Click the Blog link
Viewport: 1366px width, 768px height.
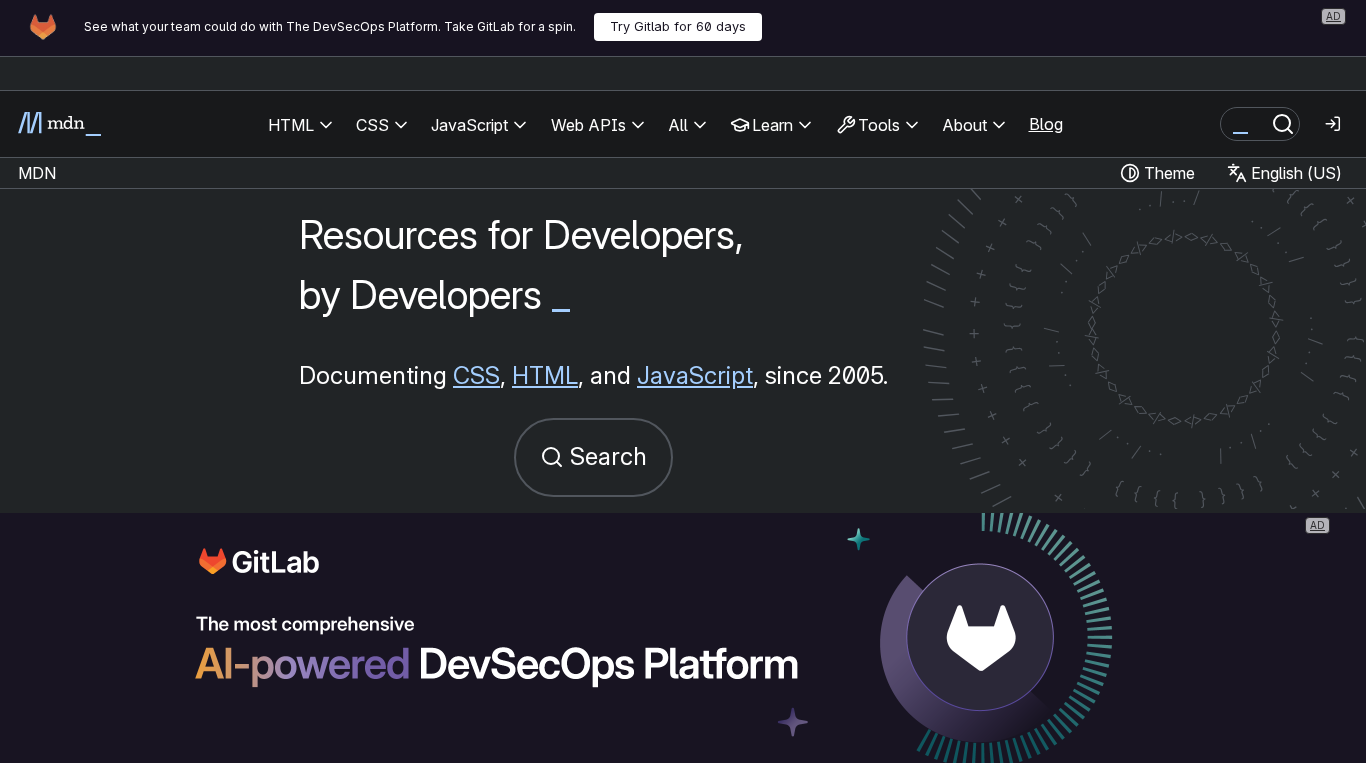pos(1046,124)
